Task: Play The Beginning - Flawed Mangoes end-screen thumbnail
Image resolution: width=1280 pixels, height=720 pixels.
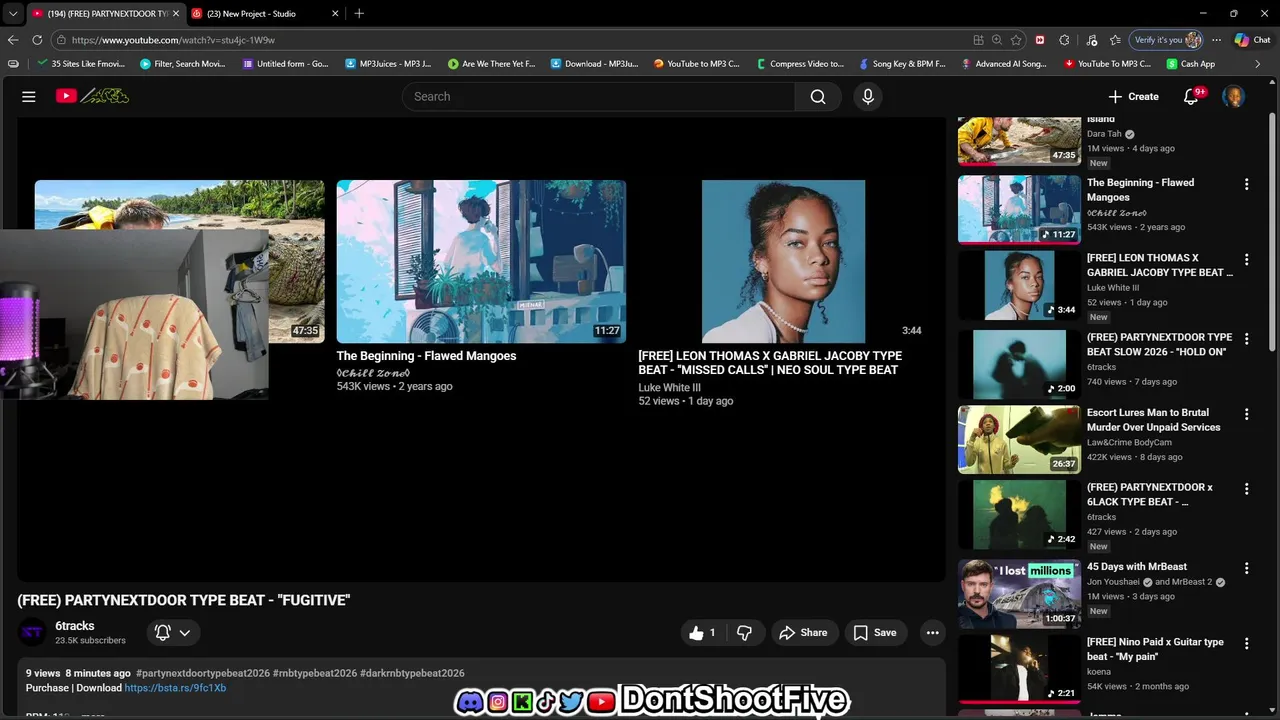Action: coord(481,261)
